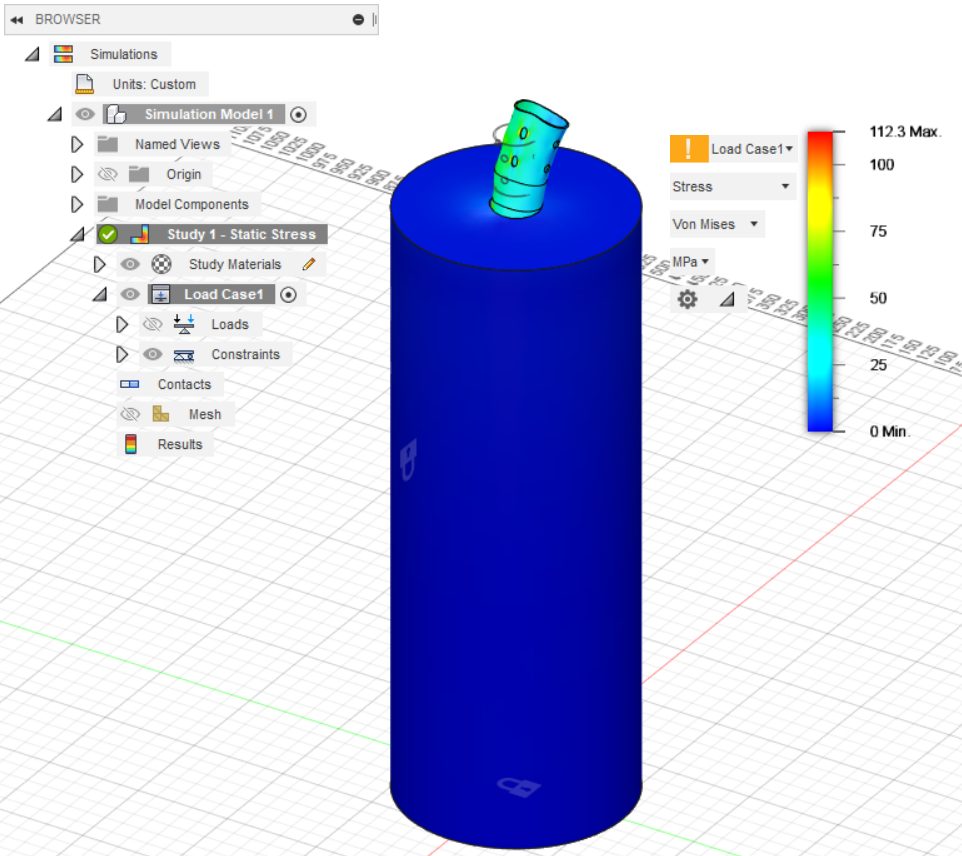Activate Load Case1 radio button in tree

(x=288, y=295)
